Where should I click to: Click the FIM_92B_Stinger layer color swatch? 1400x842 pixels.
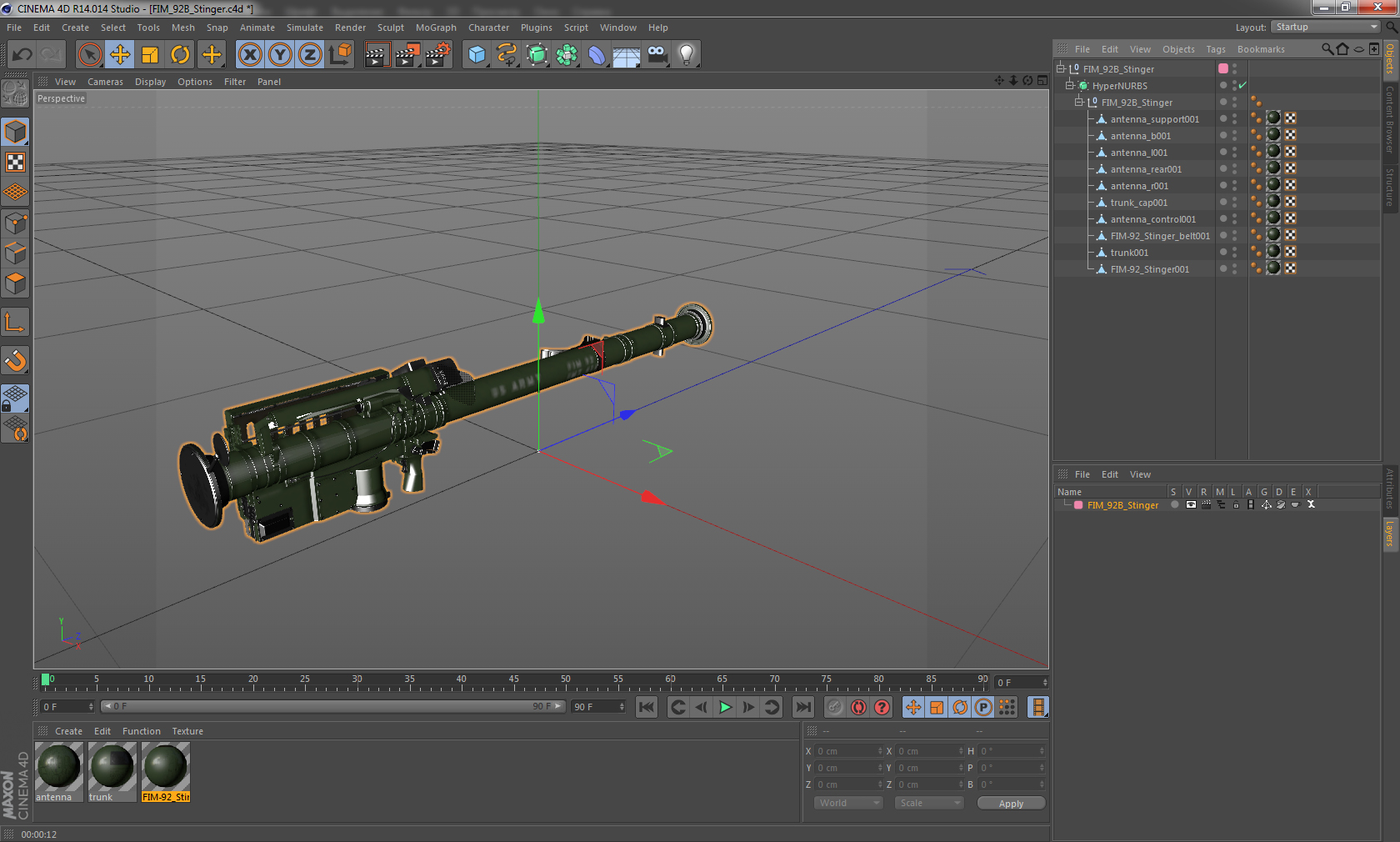click(x=1078, y=505)
